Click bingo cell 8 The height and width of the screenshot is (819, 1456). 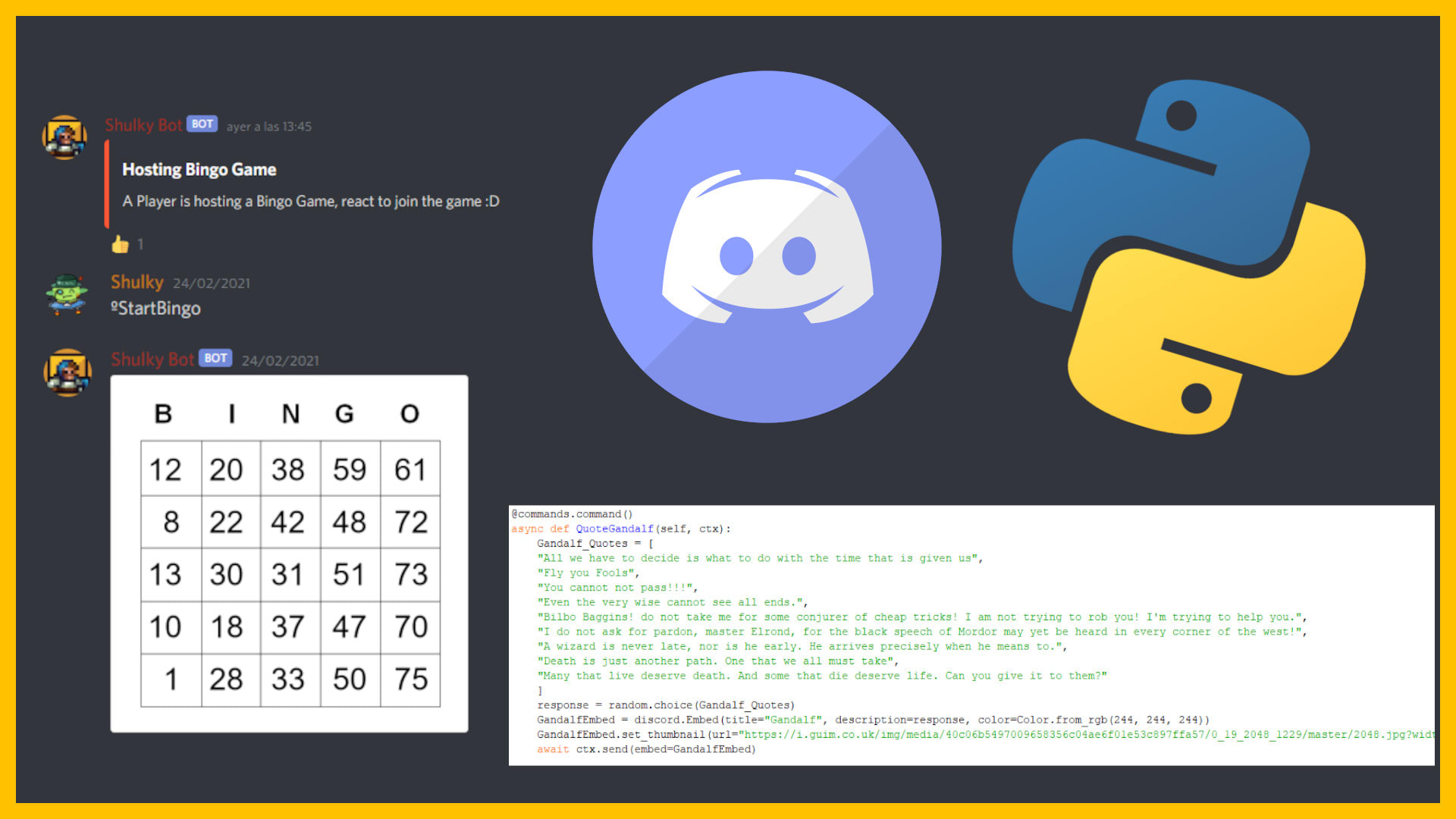[x=171, y=522]
